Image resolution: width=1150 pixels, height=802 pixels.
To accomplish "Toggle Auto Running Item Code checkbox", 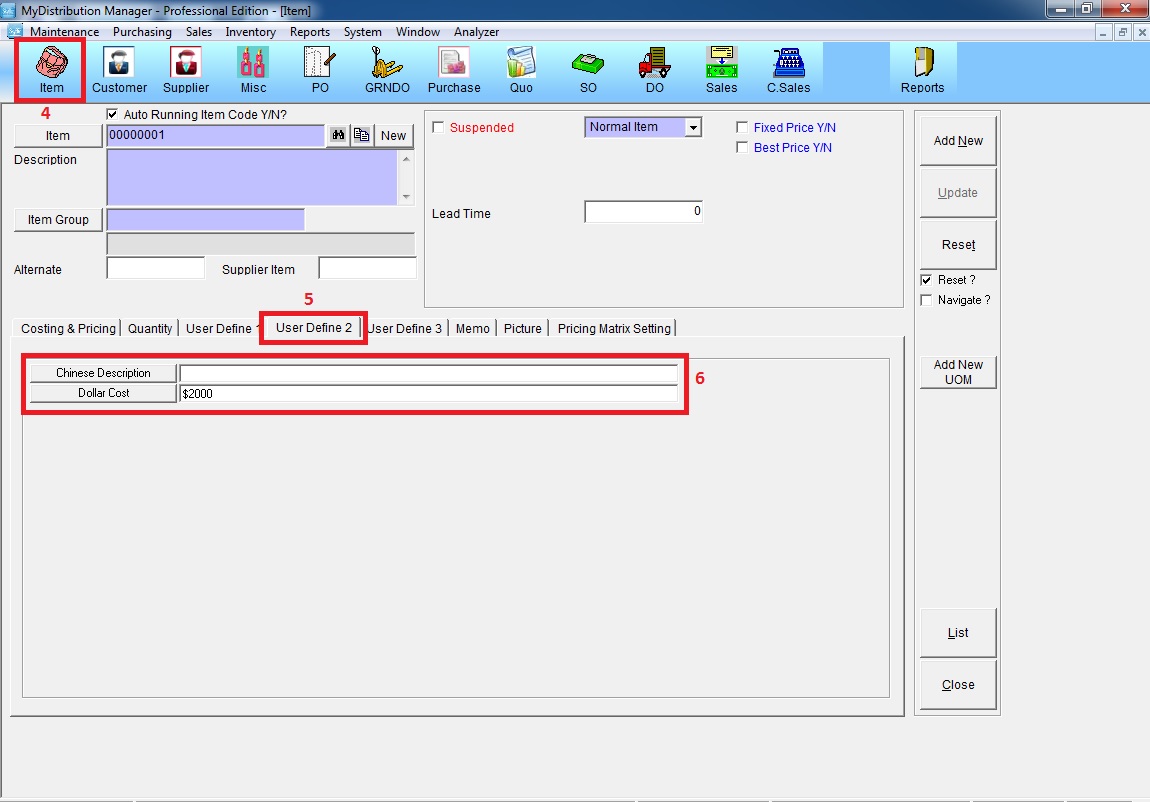I will click(112, 115).
